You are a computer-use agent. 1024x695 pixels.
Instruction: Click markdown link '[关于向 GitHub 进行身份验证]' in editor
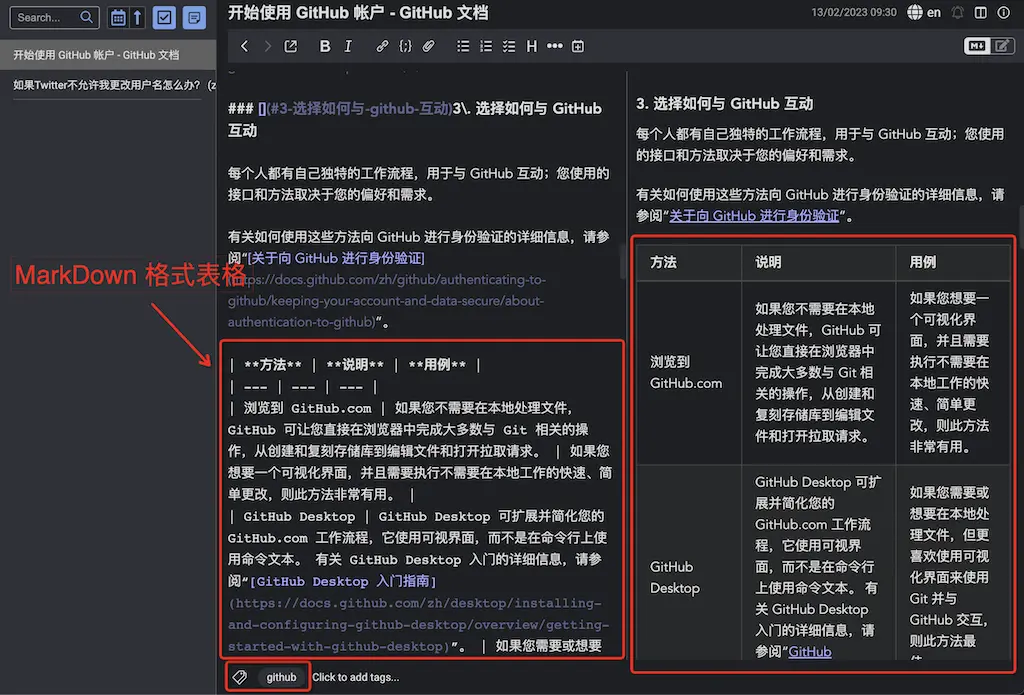point(336,258)
